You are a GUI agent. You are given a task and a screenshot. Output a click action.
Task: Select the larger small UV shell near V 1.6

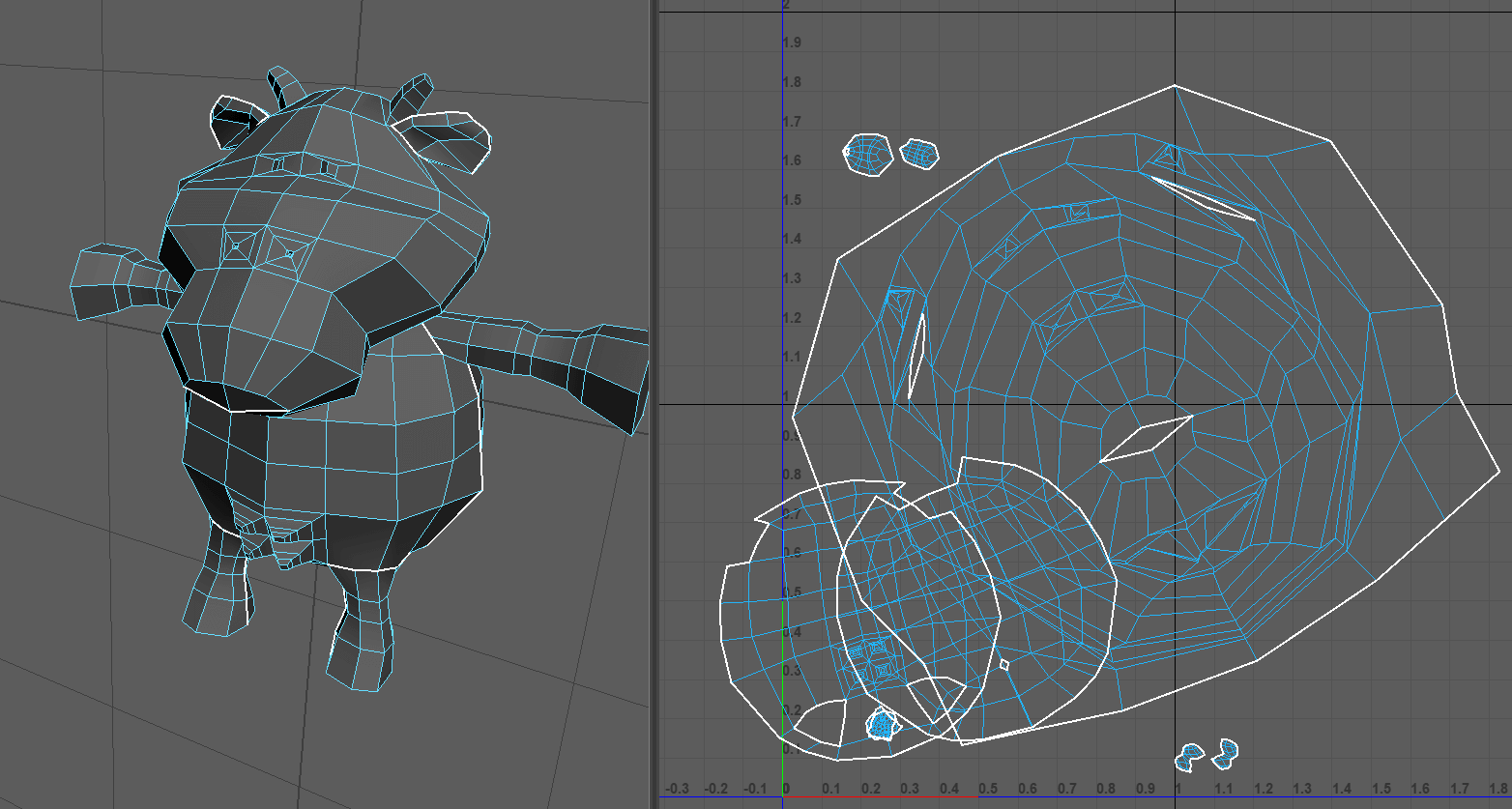coord(866,153)
